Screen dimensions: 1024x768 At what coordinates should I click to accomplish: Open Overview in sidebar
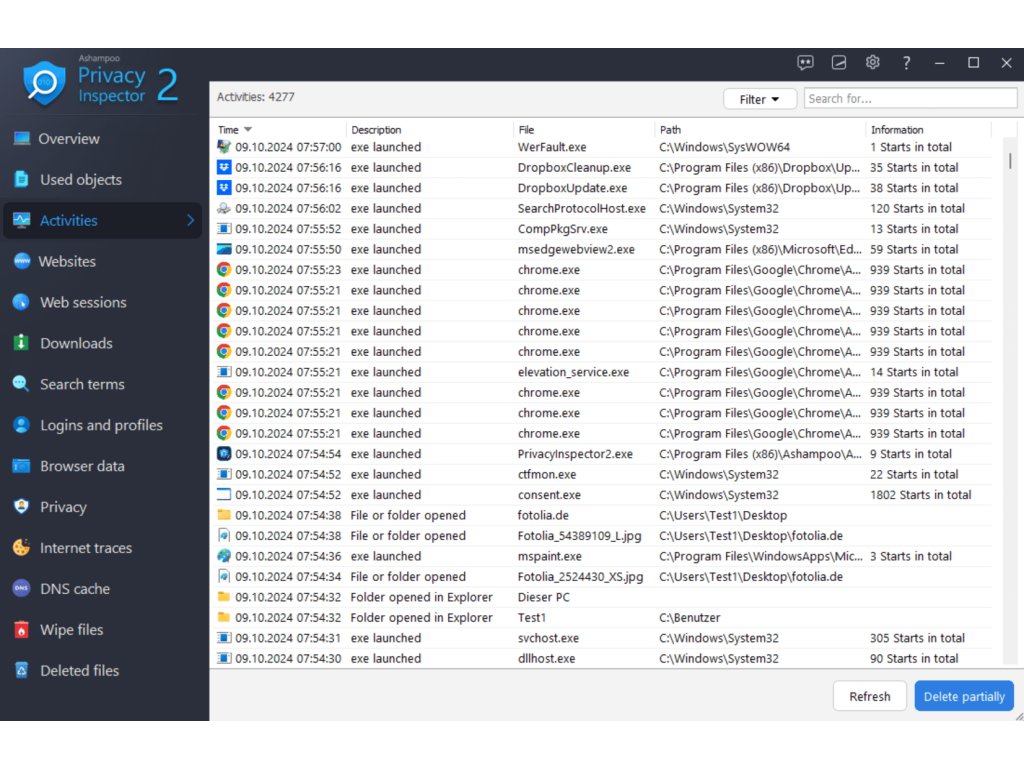click(69, 138)
